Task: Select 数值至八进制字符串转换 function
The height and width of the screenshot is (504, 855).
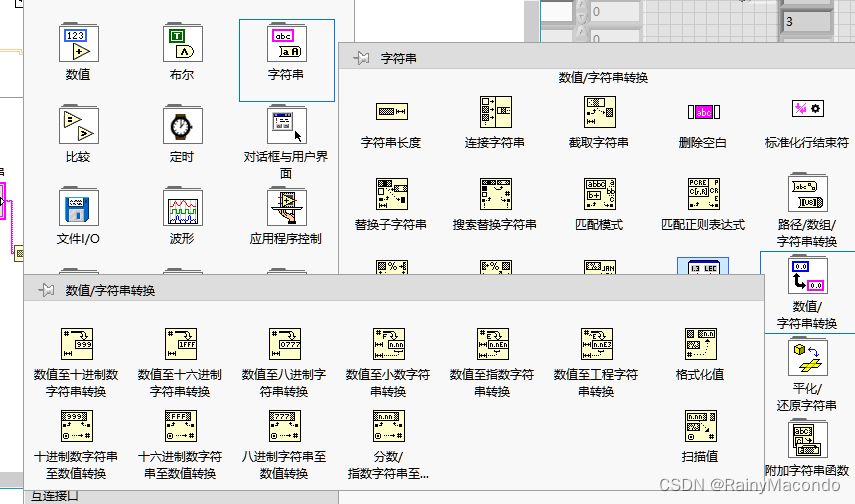Action: (285, 344)
